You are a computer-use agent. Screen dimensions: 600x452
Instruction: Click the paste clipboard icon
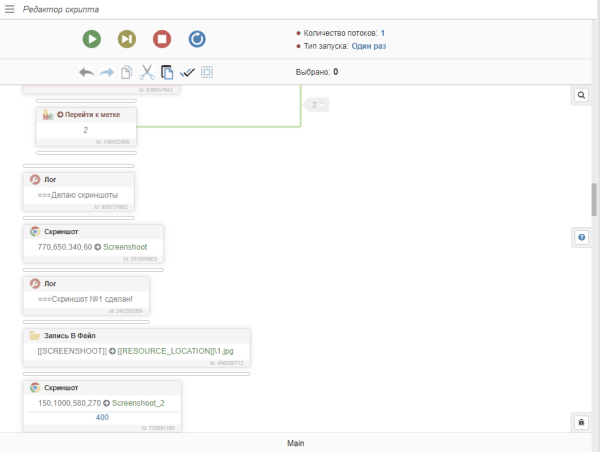pyautogui.click(x=167, y=72)
